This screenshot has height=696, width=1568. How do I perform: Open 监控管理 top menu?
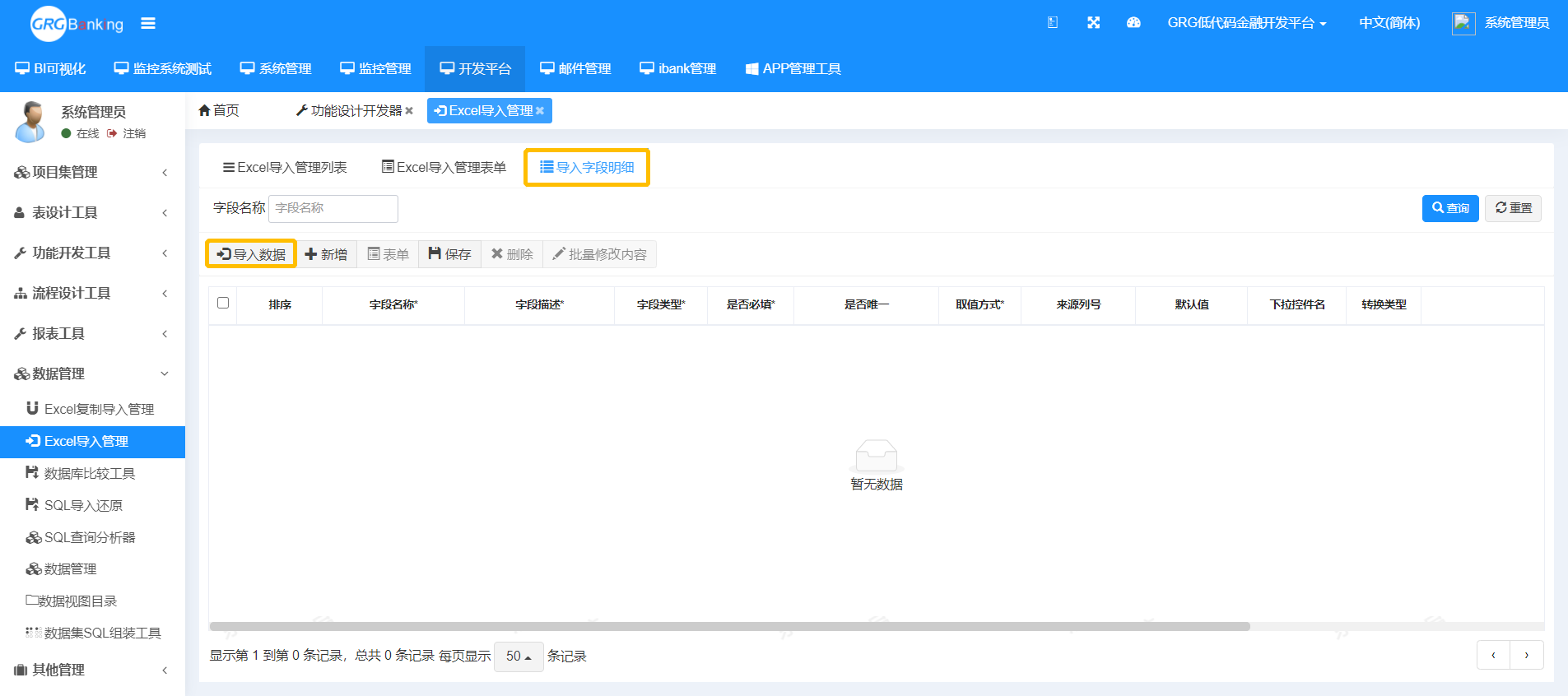[x=375, y=69]
